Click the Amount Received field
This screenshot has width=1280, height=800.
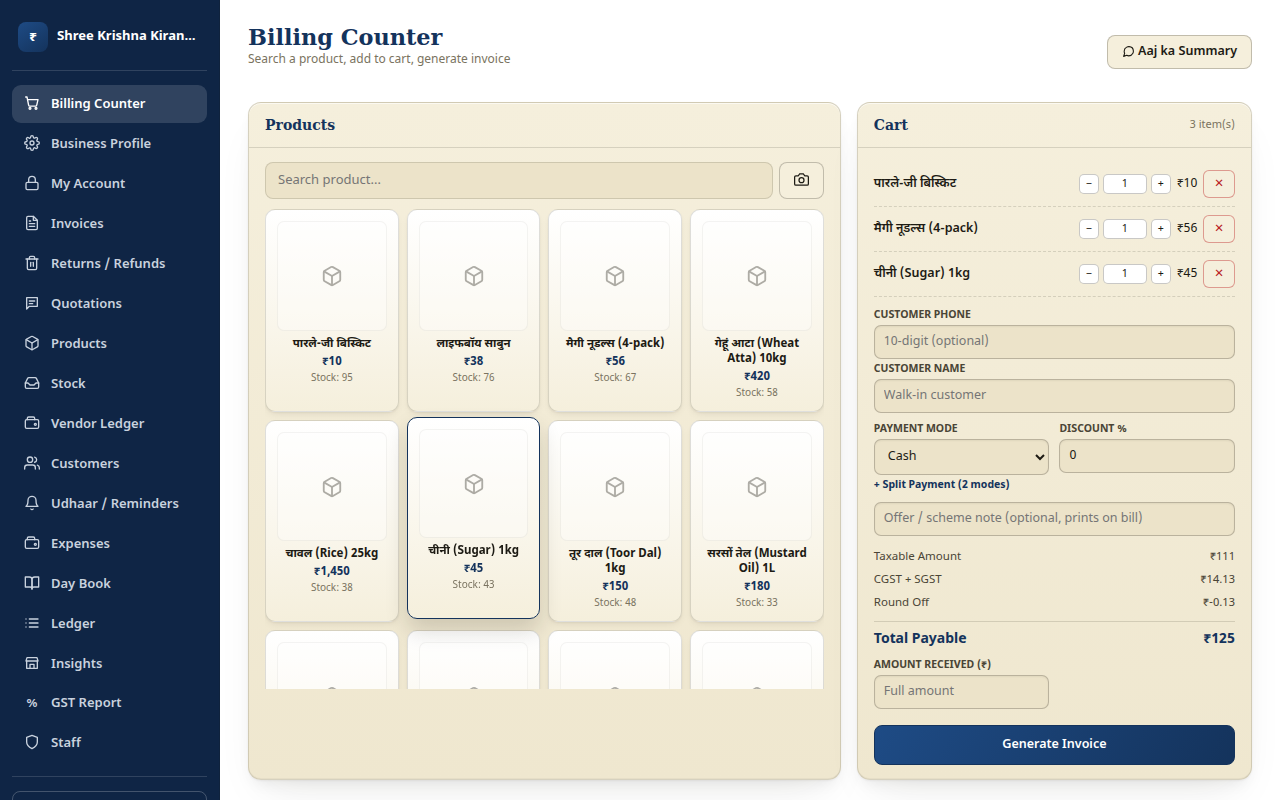(961, 692)
